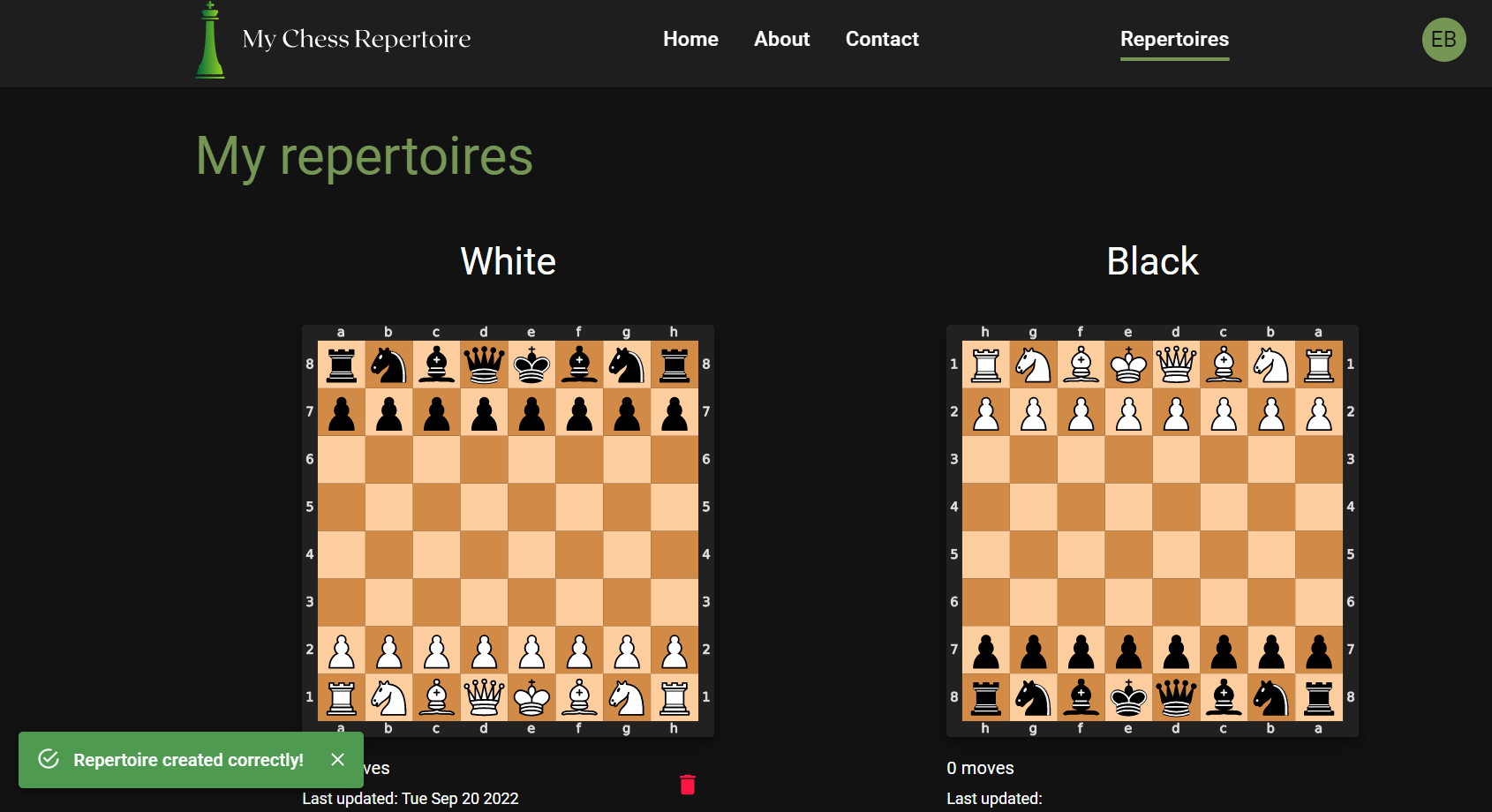Select the black king on e8
This screenshot has height=812, width=1492.
pyautogui.click(x=531, y=364)
